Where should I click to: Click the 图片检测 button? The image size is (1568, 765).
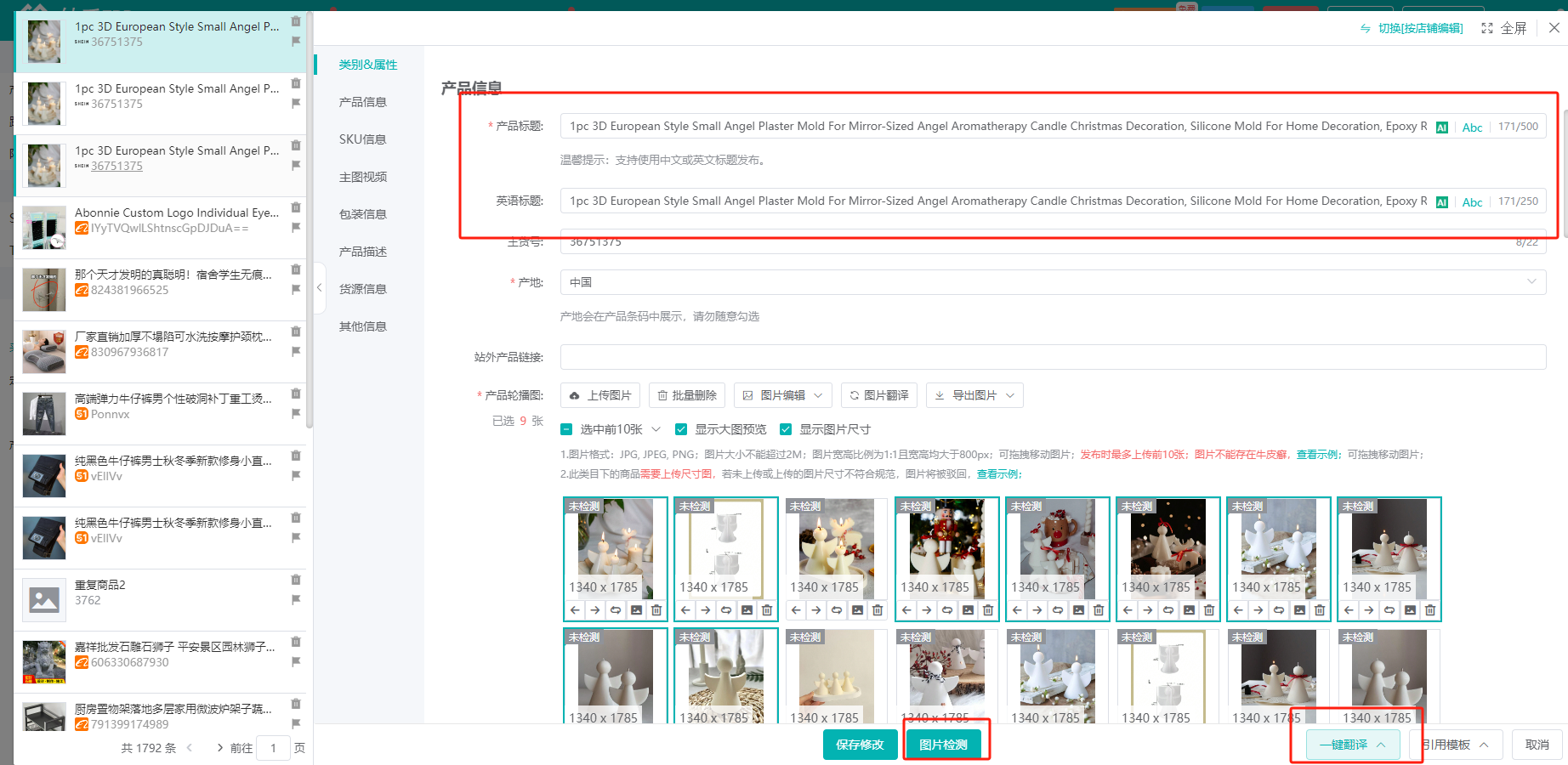coord(943,745)
